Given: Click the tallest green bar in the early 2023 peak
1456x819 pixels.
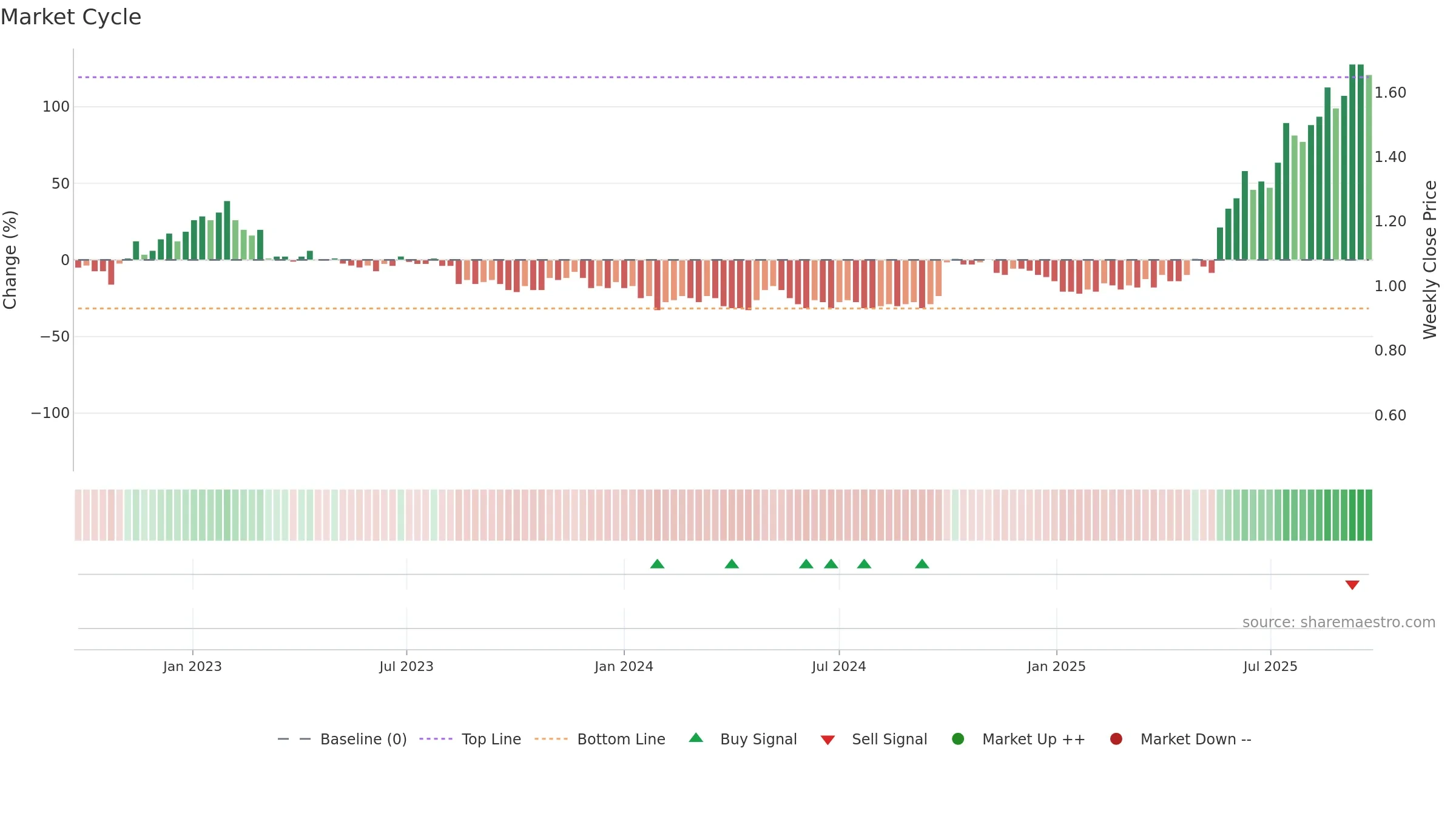Looking at the screenshot, I should pos(227,231).
